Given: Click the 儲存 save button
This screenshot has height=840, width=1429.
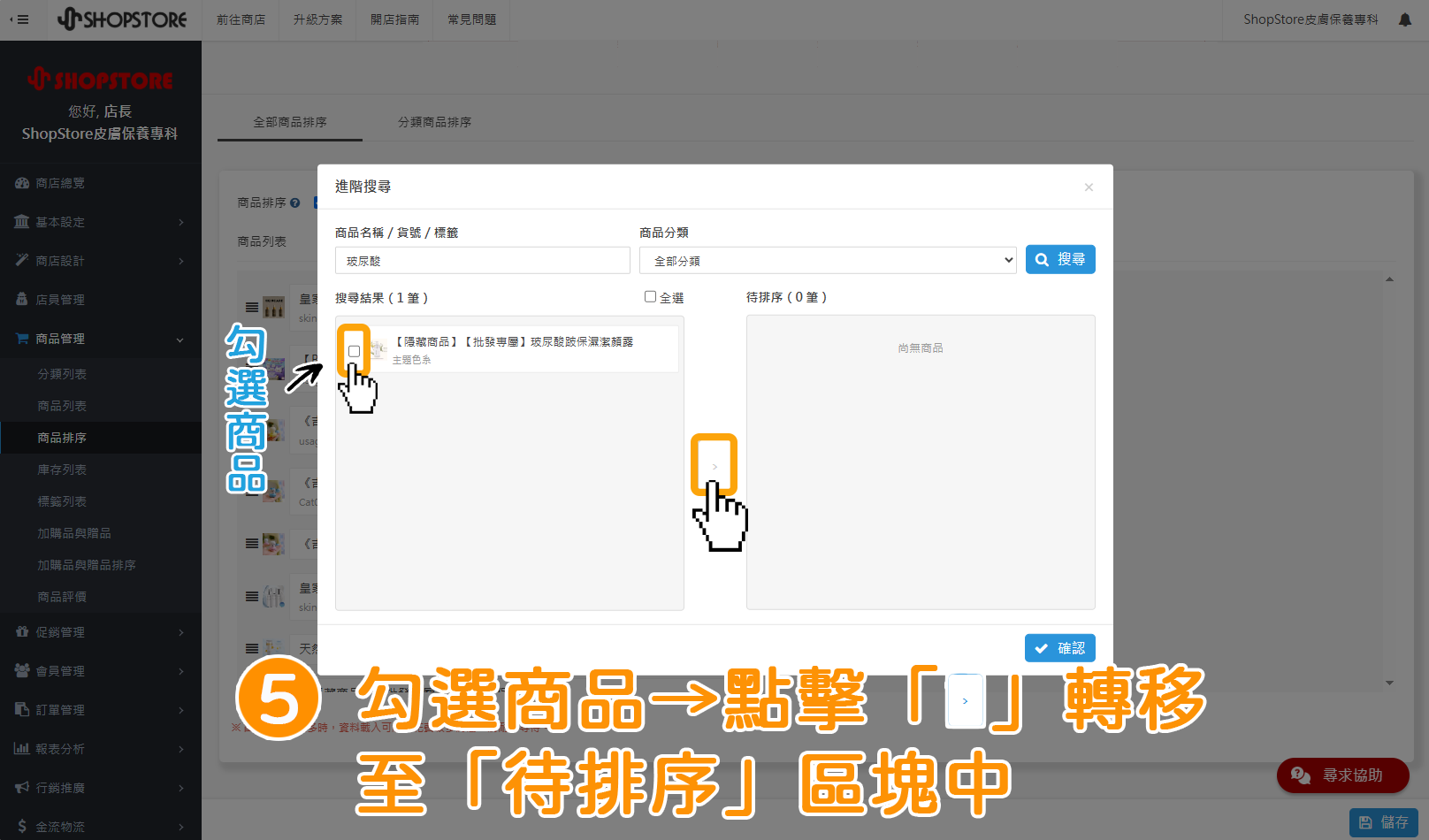Looking at the screenshot, I should 1383,822.
